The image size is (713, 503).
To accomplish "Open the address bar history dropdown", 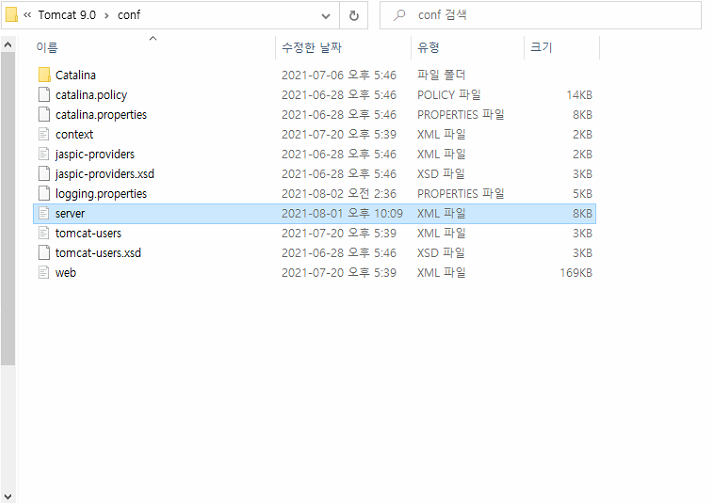I will [x=326, y=16].
